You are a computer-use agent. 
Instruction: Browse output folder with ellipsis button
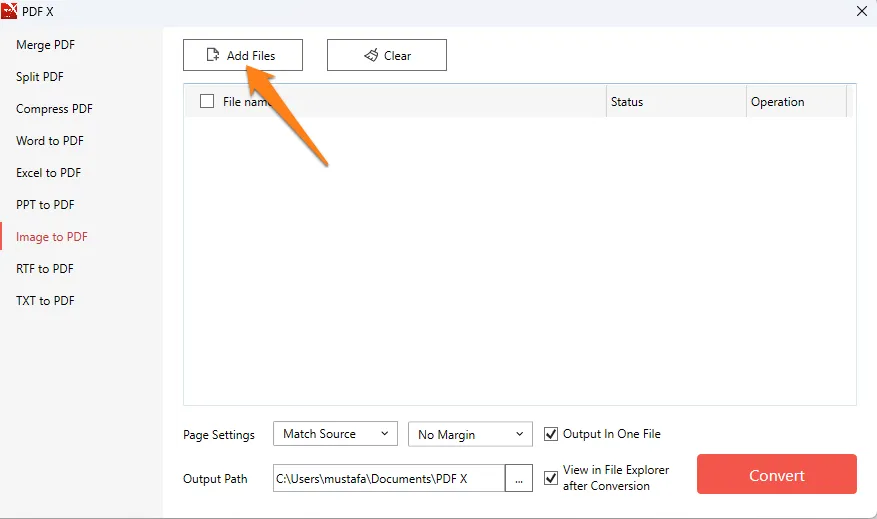519,478
